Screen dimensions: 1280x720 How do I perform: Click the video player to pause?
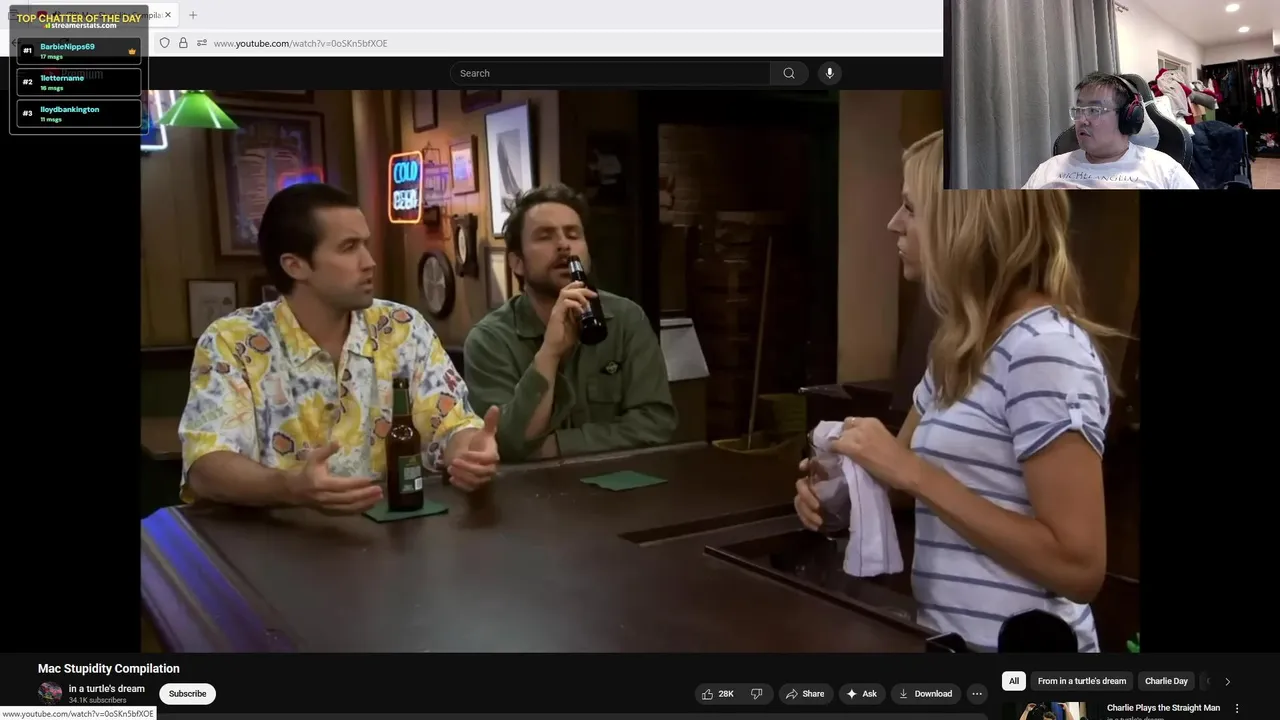[x=640, y=371]
